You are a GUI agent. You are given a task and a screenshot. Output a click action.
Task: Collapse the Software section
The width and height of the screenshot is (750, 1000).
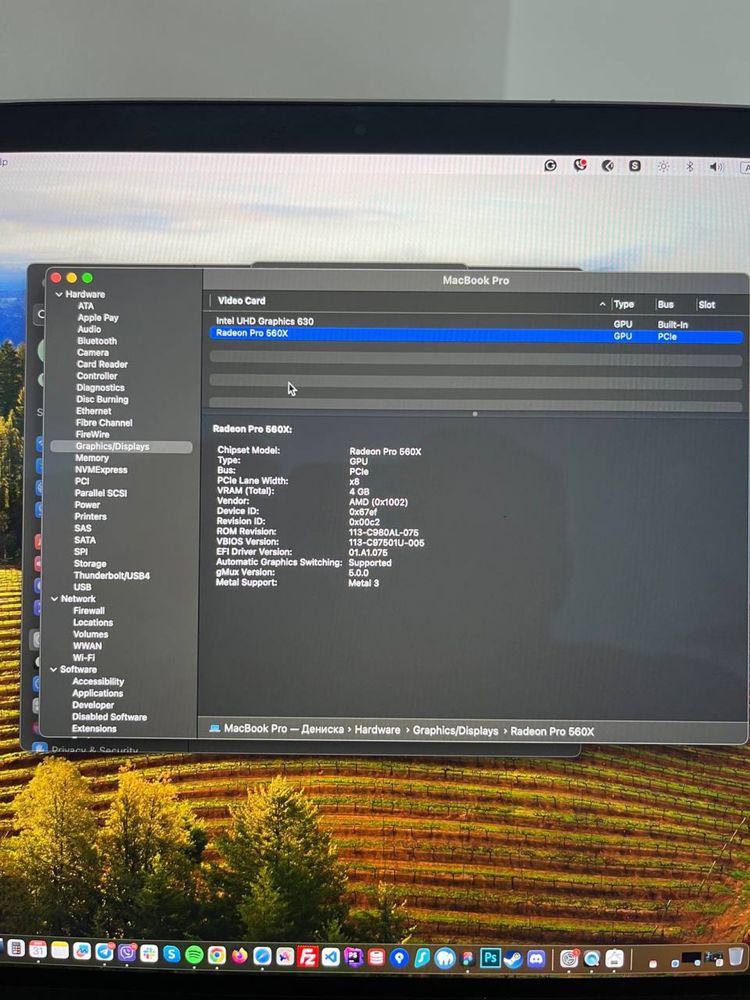[54, 670]
